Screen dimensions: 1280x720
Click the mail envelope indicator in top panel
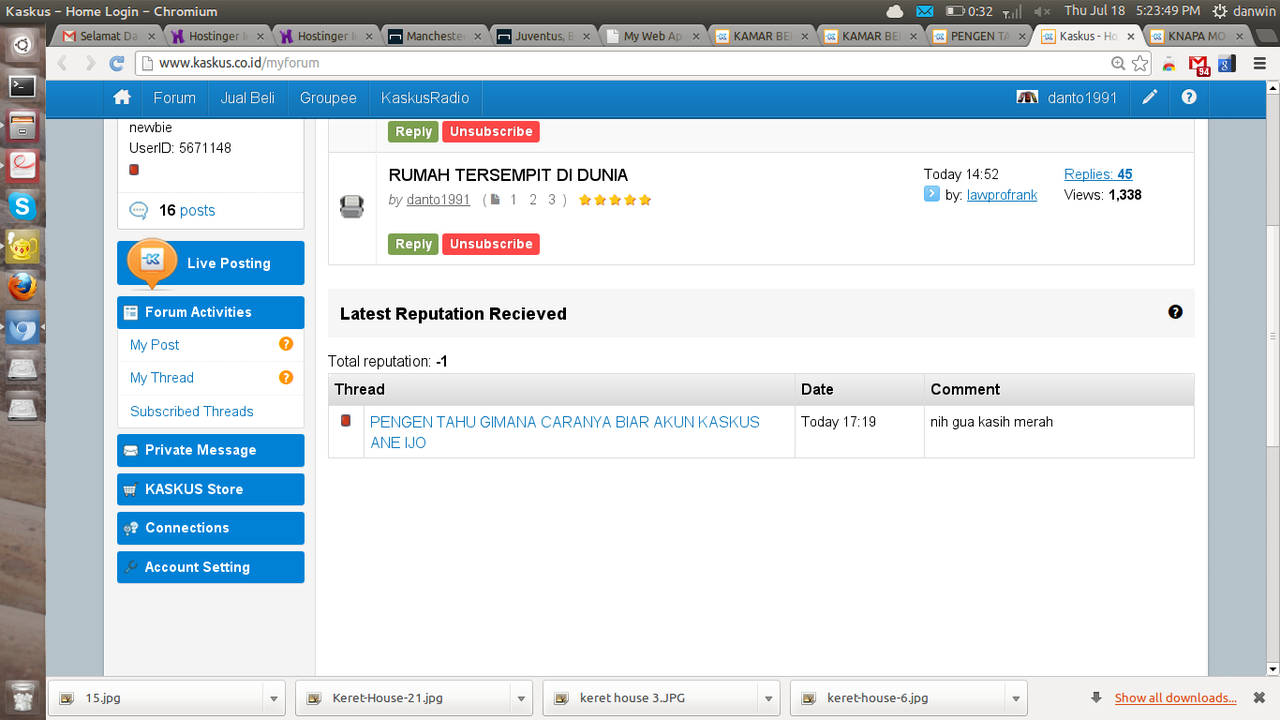[924, 11]
